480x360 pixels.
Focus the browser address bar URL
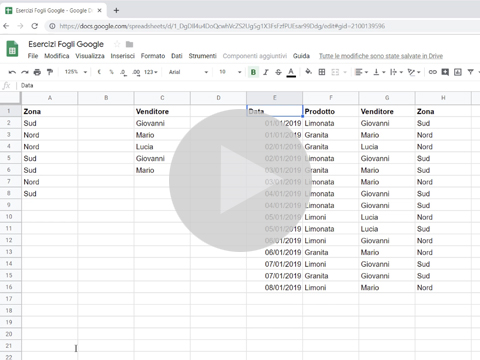click(222, 26)
